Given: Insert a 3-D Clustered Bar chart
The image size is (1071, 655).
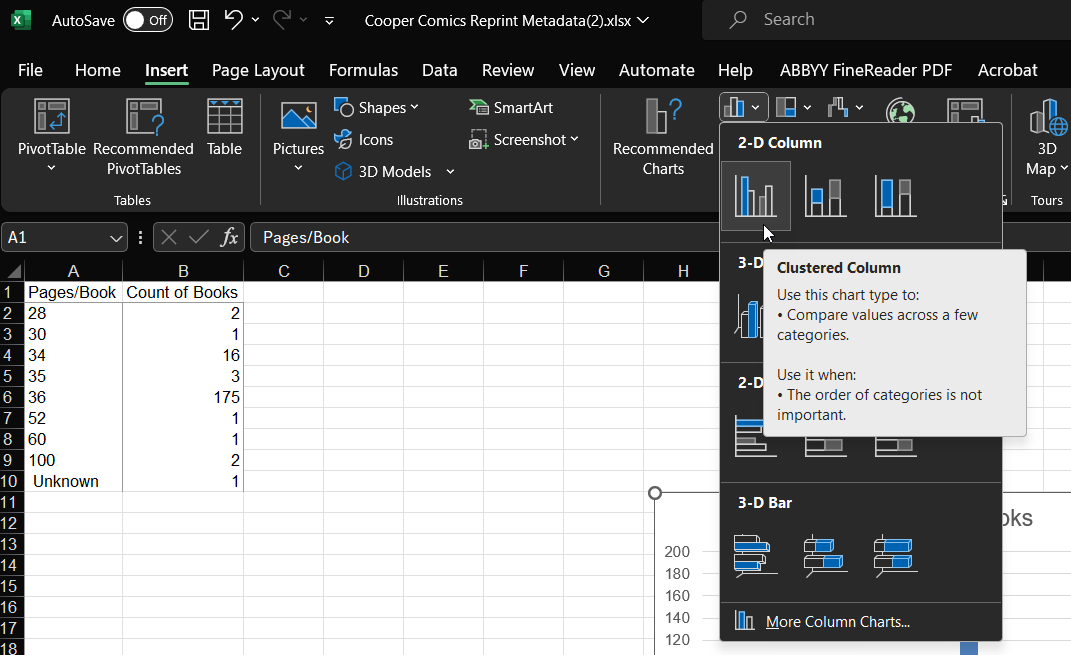Looking at the screenshot, I should [755, 555].
